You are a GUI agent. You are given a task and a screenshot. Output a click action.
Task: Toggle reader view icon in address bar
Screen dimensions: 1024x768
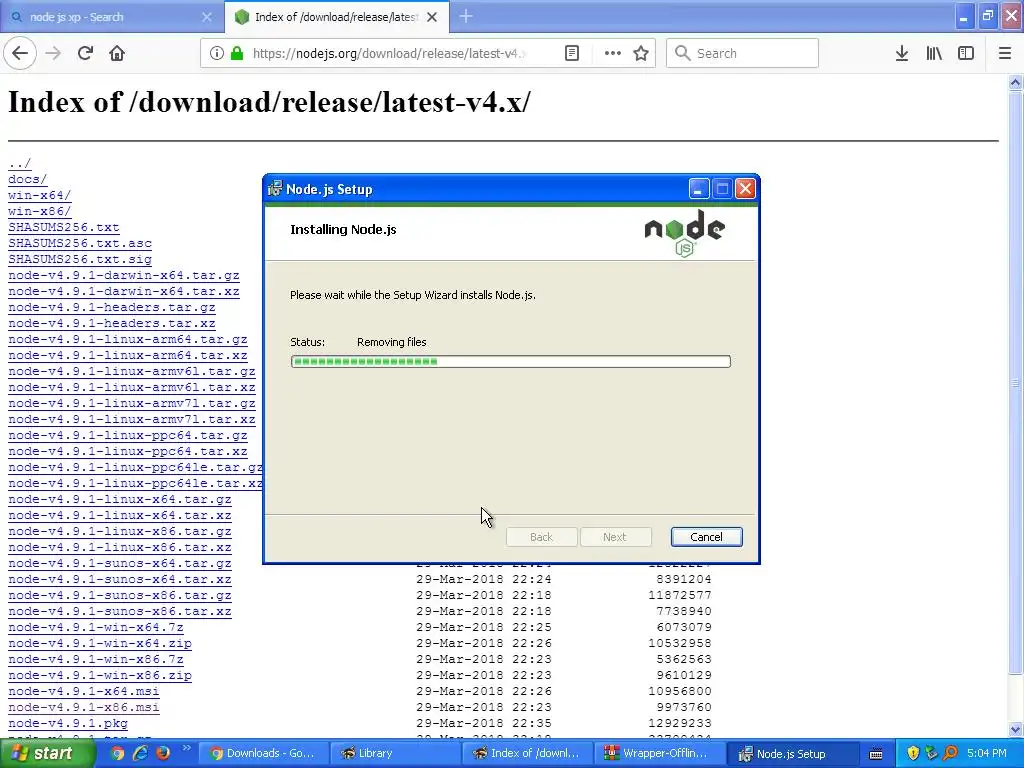(x=571, y=53)
